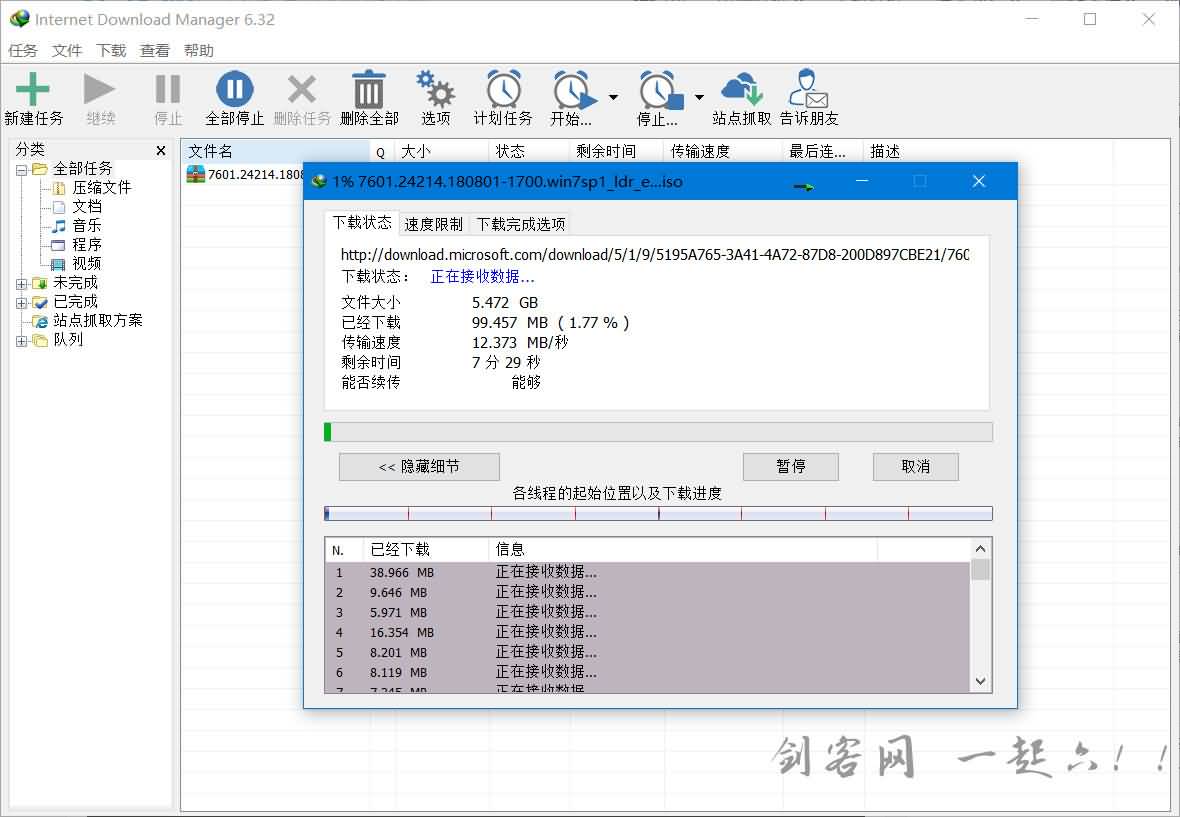This screenshot has height=817, width=1180.
Task: Sort by 文件名 column header
Action: click(276, 151)
